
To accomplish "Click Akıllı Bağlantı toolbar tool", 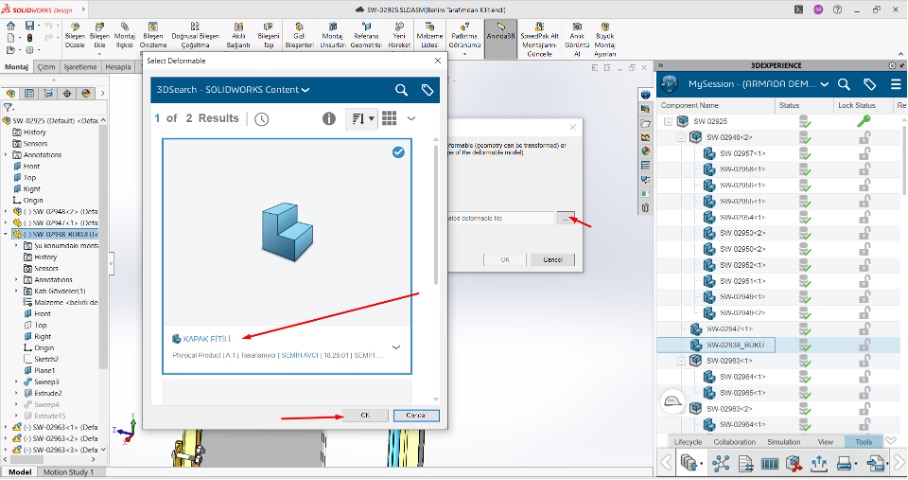I will 239,36.
